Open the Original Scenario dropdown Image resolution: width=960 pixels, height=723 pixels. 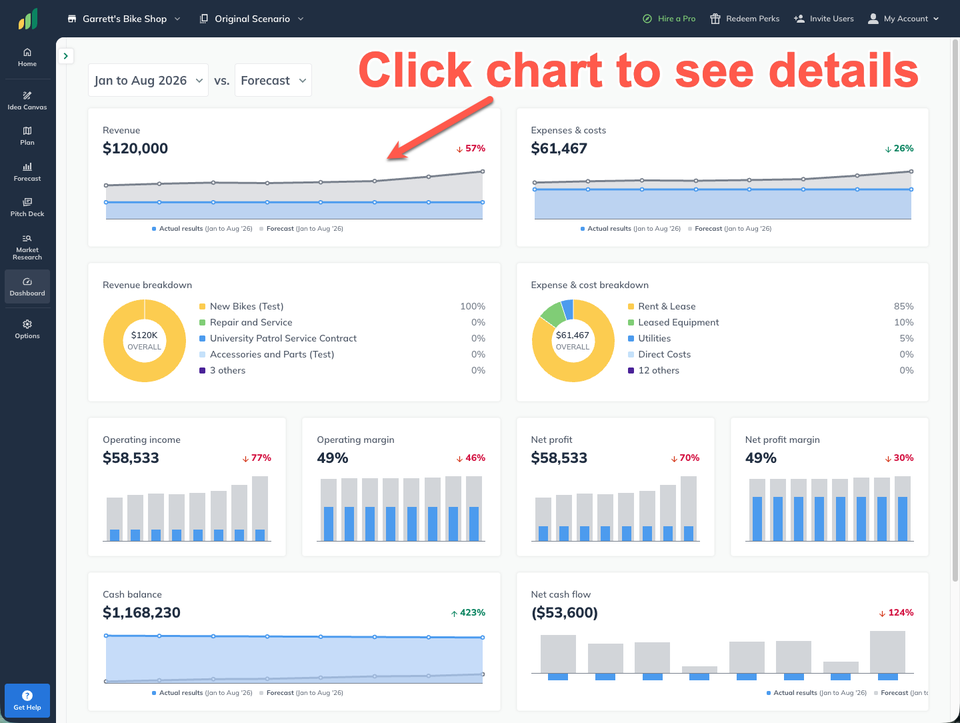[252, 19]
